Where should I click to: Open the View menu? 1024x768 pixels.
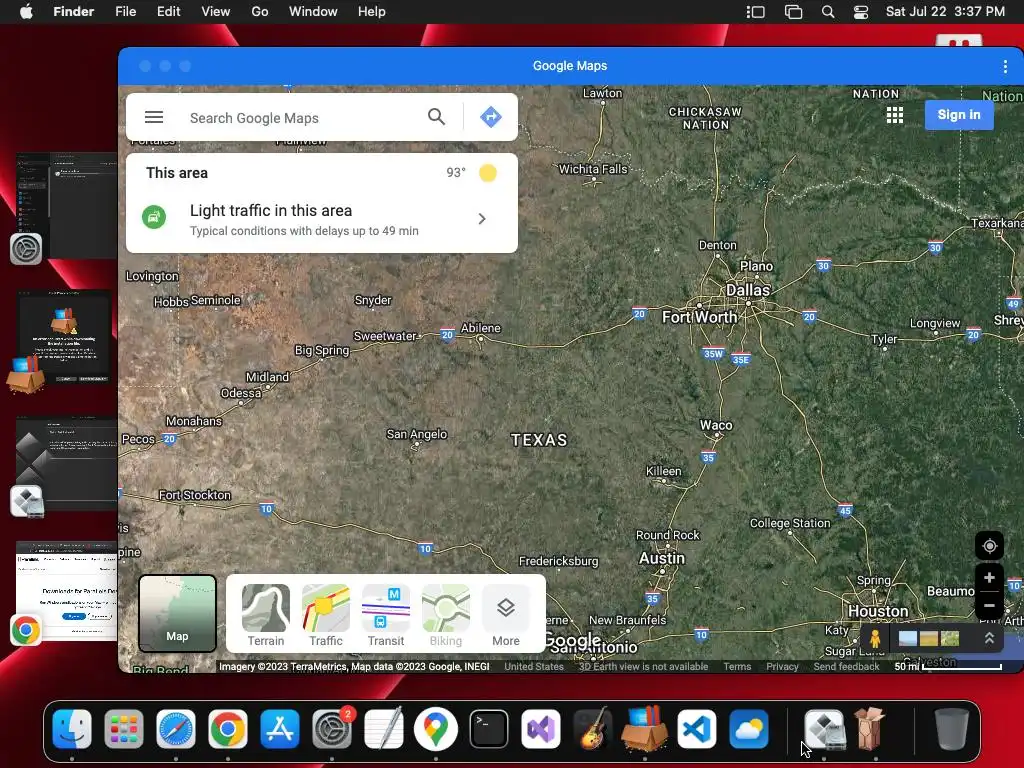[x=216, y=12]
